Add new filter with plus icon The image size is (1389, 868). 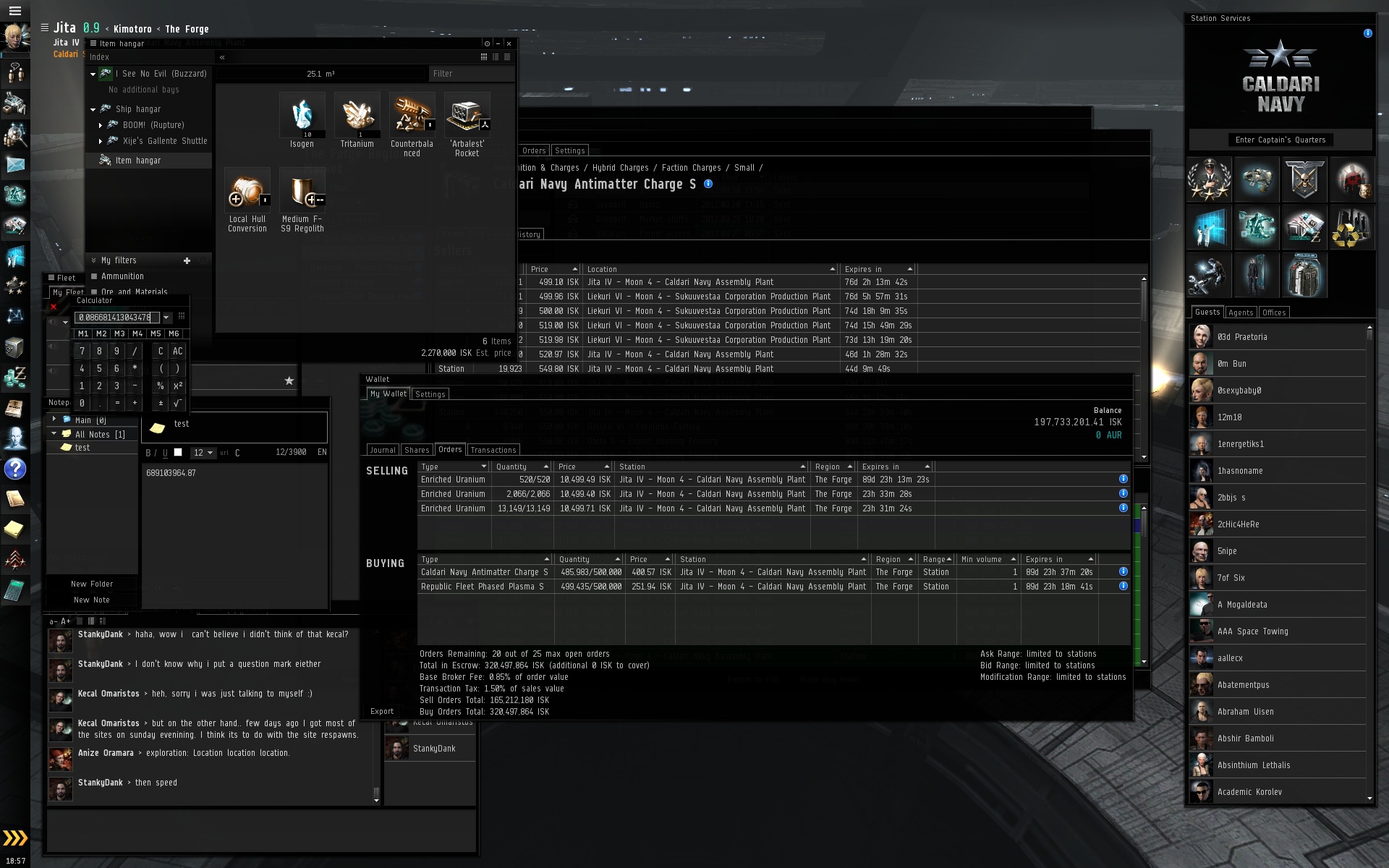187,260
